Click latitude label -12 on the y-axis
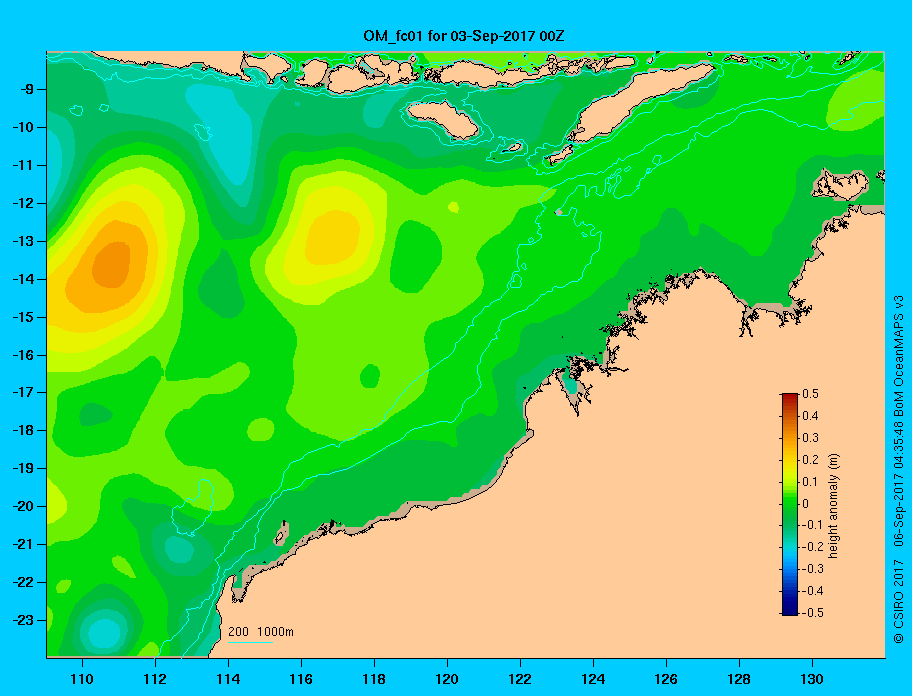 [x=23, y=204]
